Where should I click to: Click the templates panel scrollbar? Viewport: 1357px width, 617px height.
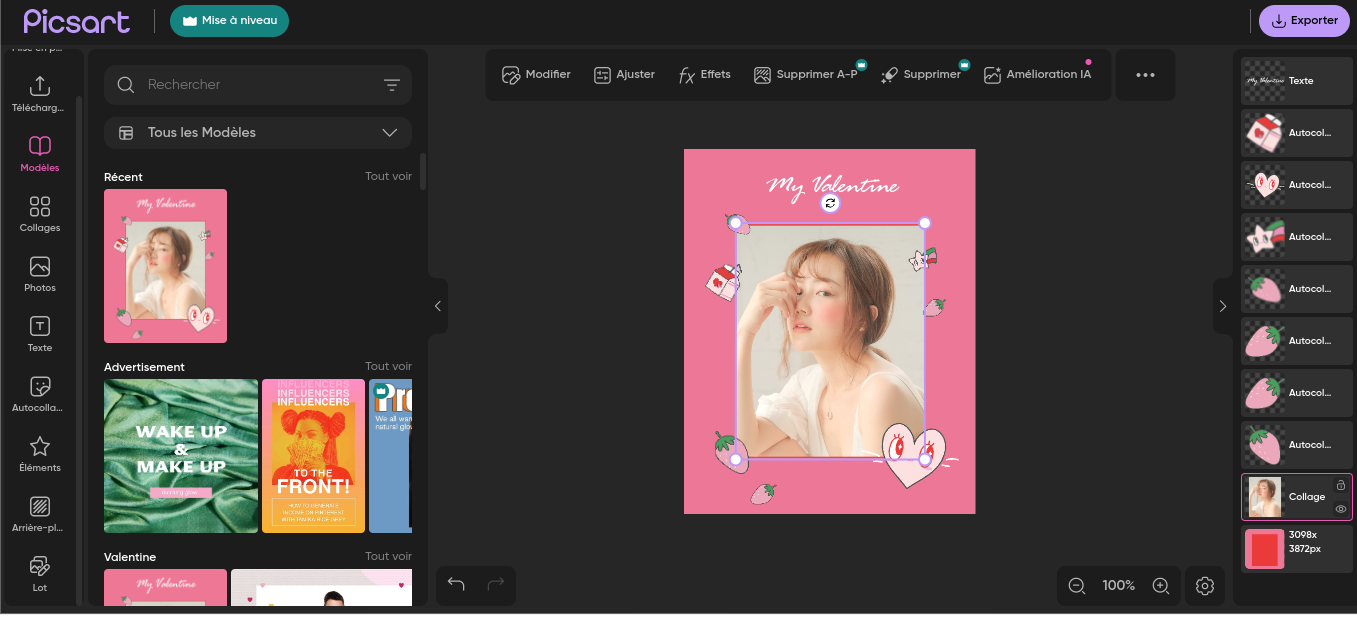pyautogui.click(x=423, y=171)
